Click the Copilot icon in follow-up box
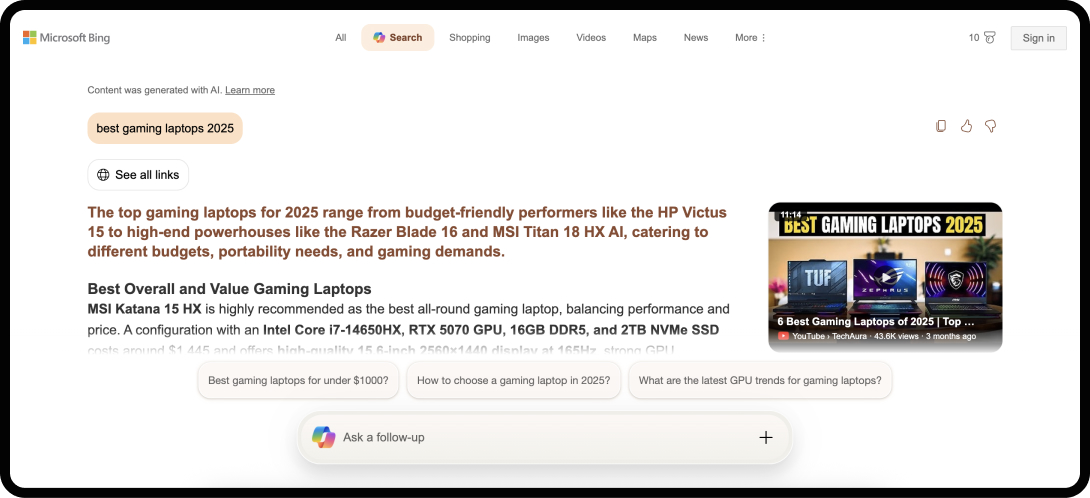This screenshot has width=1090, height=498. (x=323, y=437)
